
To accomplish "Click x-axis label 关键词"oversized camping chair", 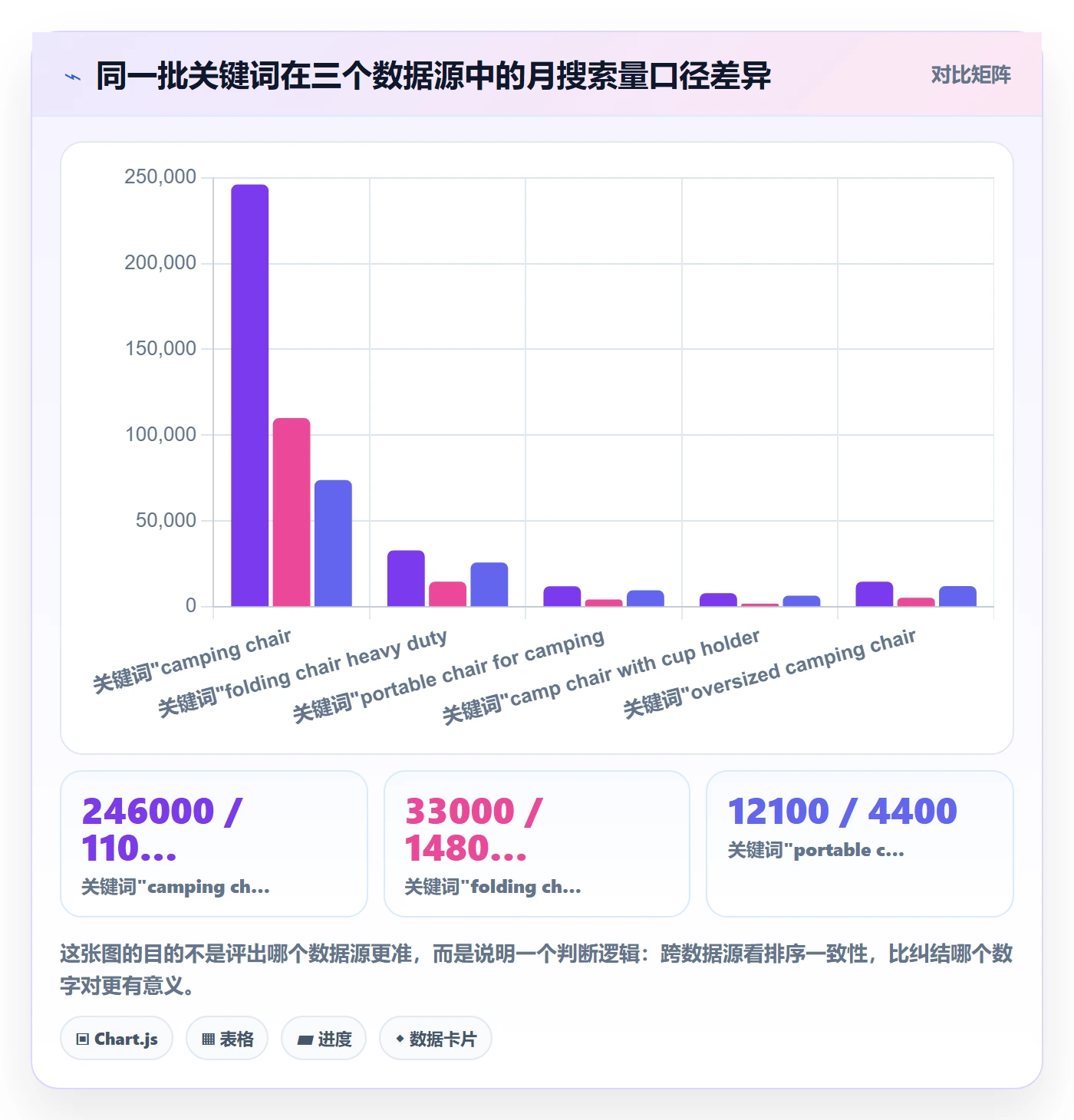I will coord(769,673).
